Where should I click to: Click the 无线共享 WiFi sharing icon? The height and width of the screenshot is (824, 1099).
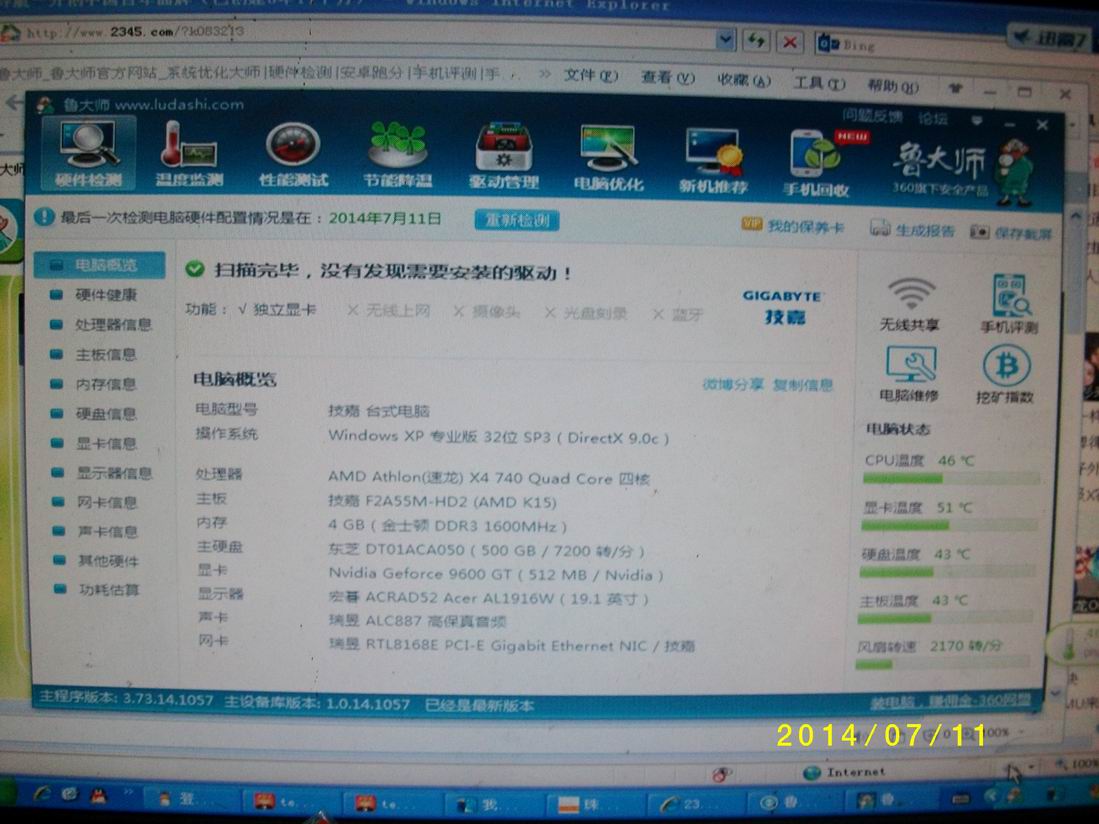(910, 304)
